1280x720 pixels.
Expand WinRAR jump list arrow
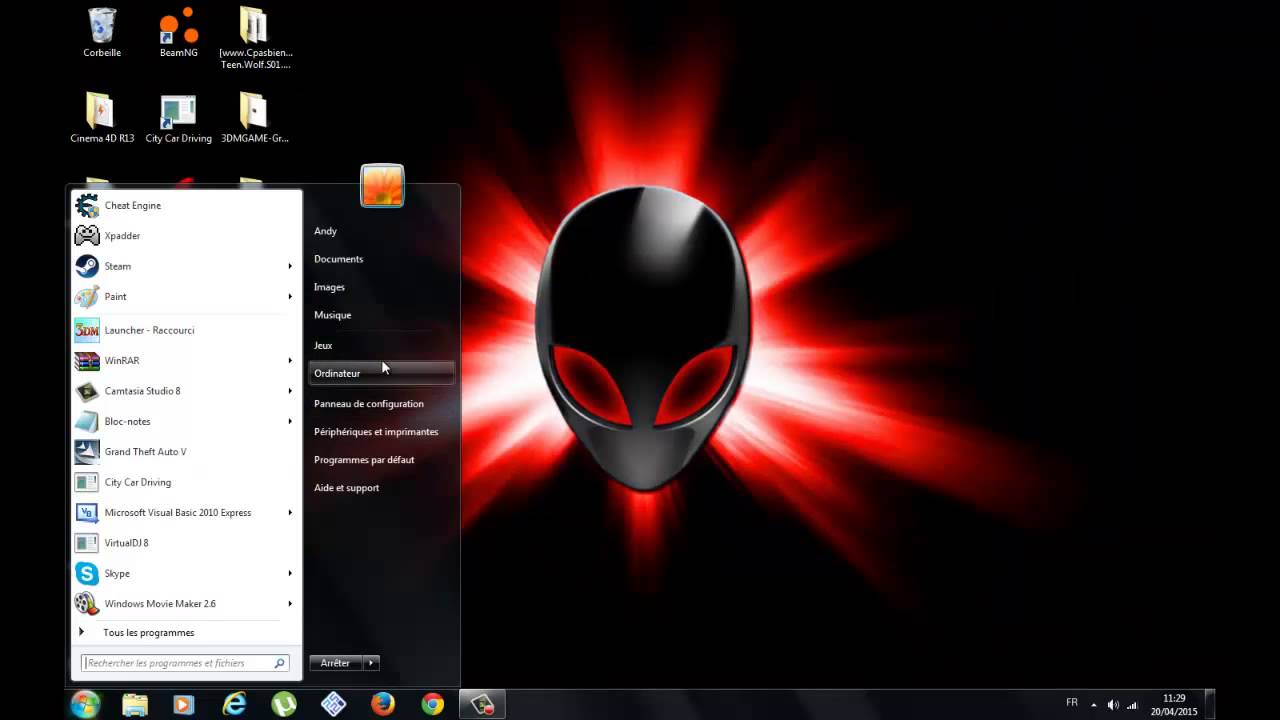point(290,360)
